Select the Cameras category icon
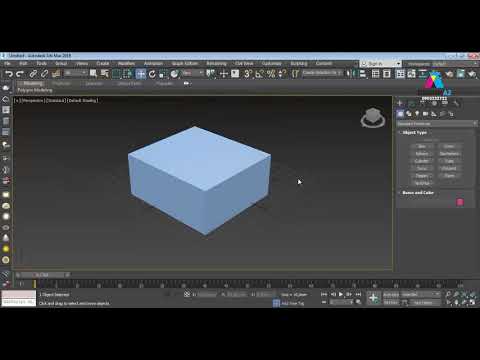 426,114
